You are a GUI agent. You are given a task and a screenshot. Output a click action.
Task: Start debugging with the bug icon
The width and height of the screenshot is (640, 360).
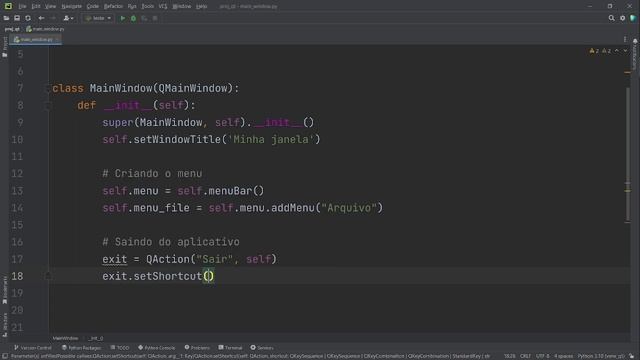click(133, 18)
